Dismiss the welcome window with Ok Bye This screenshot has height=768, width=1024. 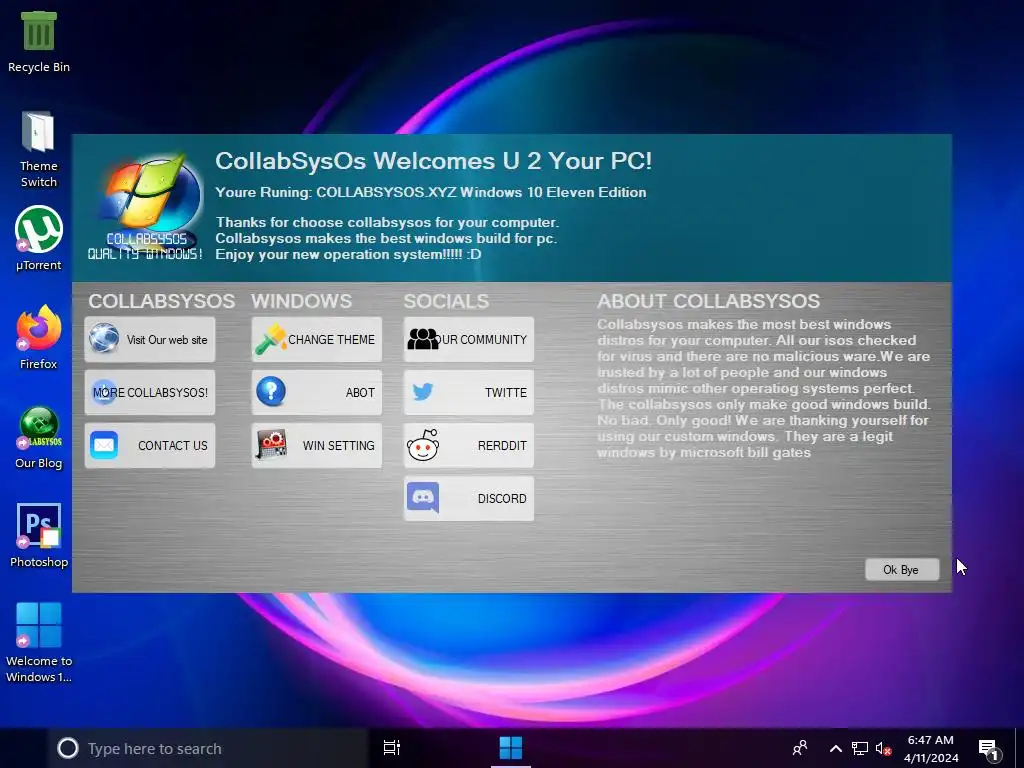902,569
